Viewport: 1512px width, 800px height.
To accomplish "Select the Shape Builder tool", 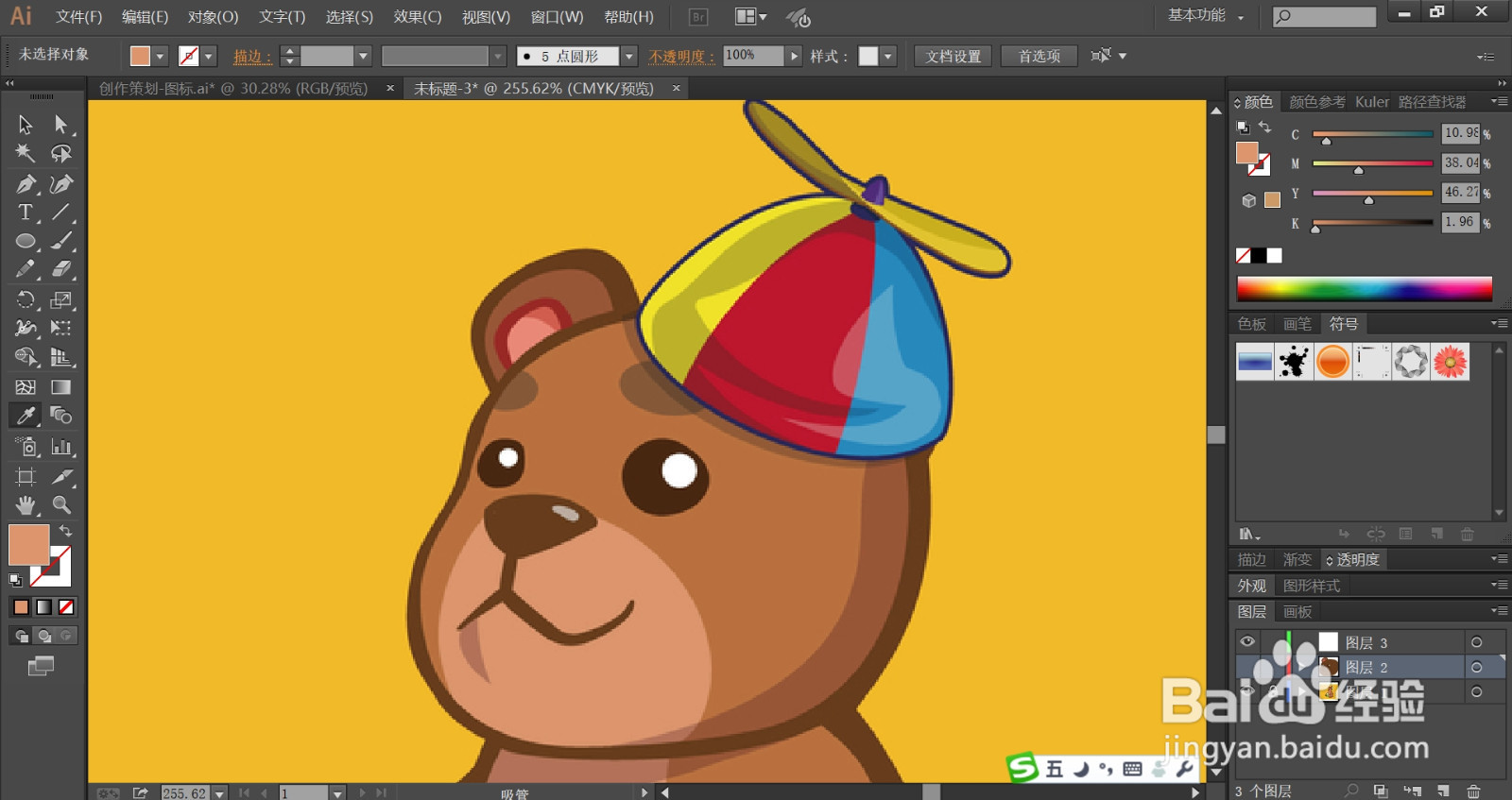I will [x=26, y=357].
